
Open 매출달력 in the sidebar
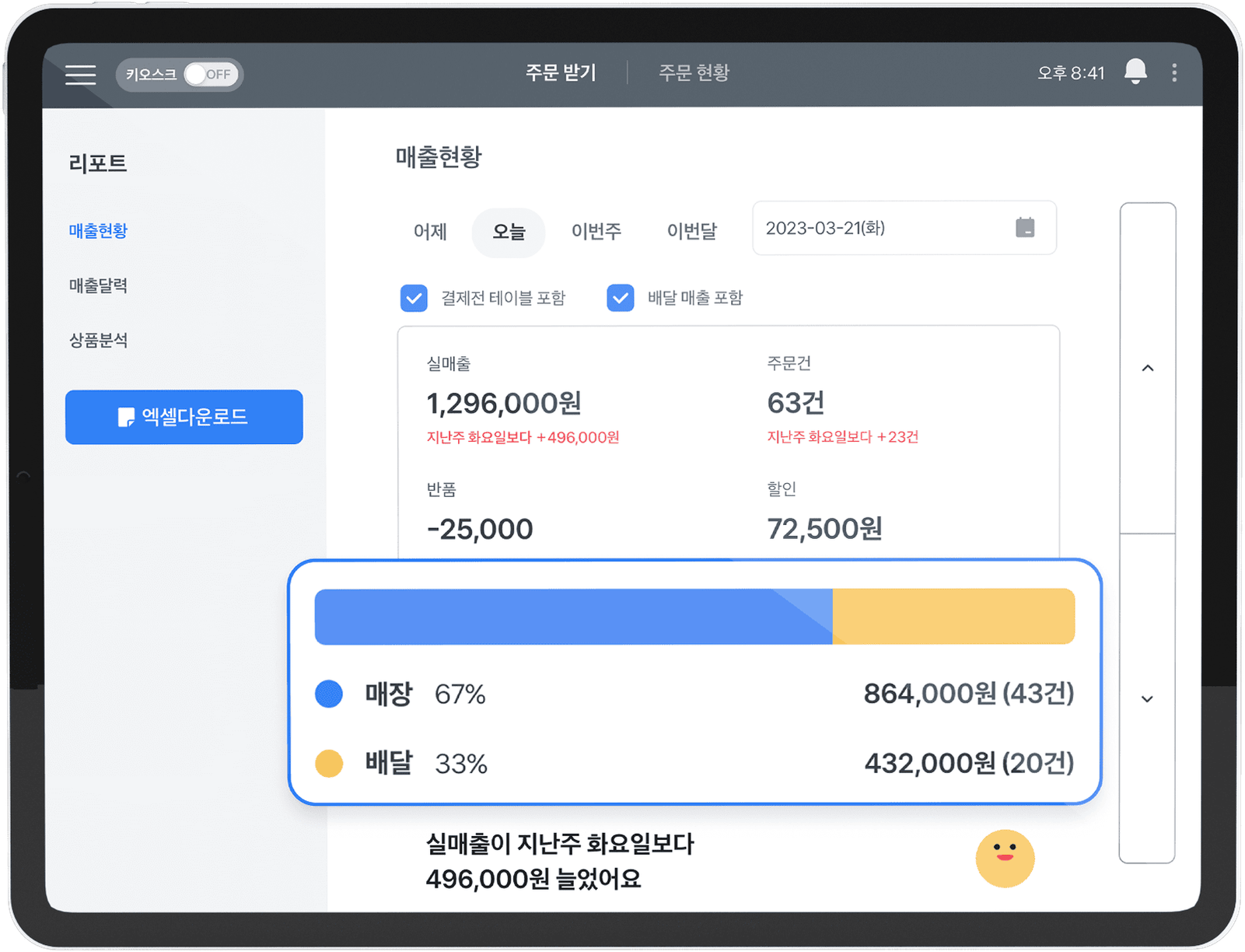[98, 285]
